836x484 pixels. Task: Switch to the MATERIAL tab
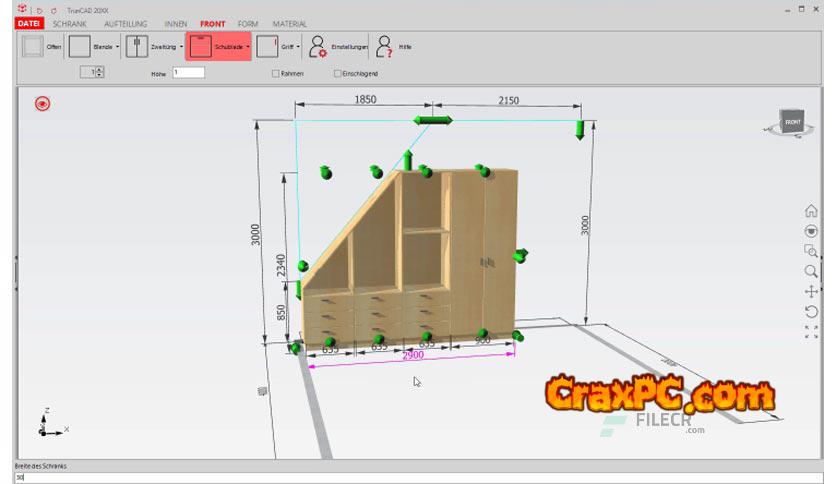click(x=289, y=23)
